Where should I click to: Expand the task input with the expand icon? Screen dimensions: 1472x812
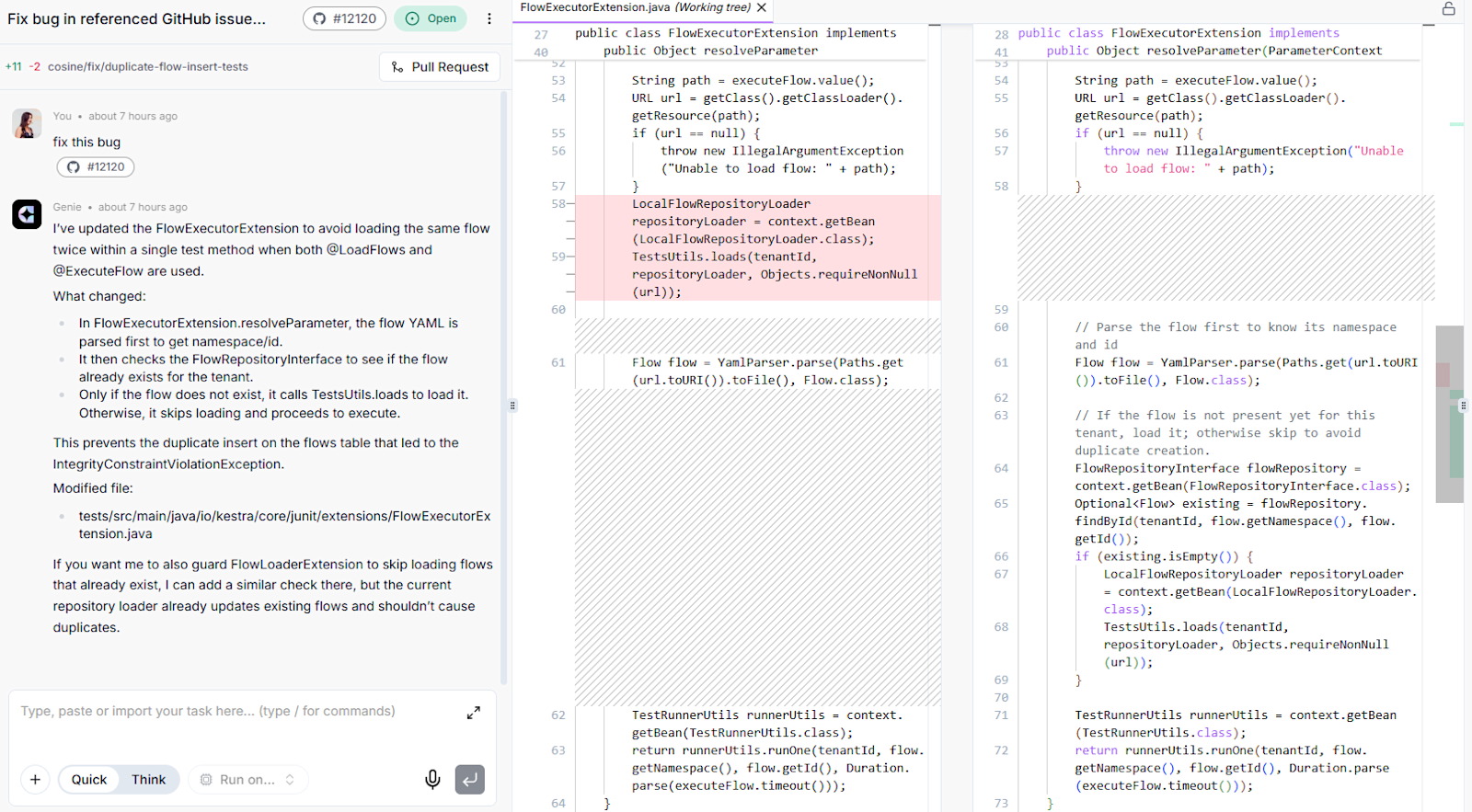coord(474,713)
